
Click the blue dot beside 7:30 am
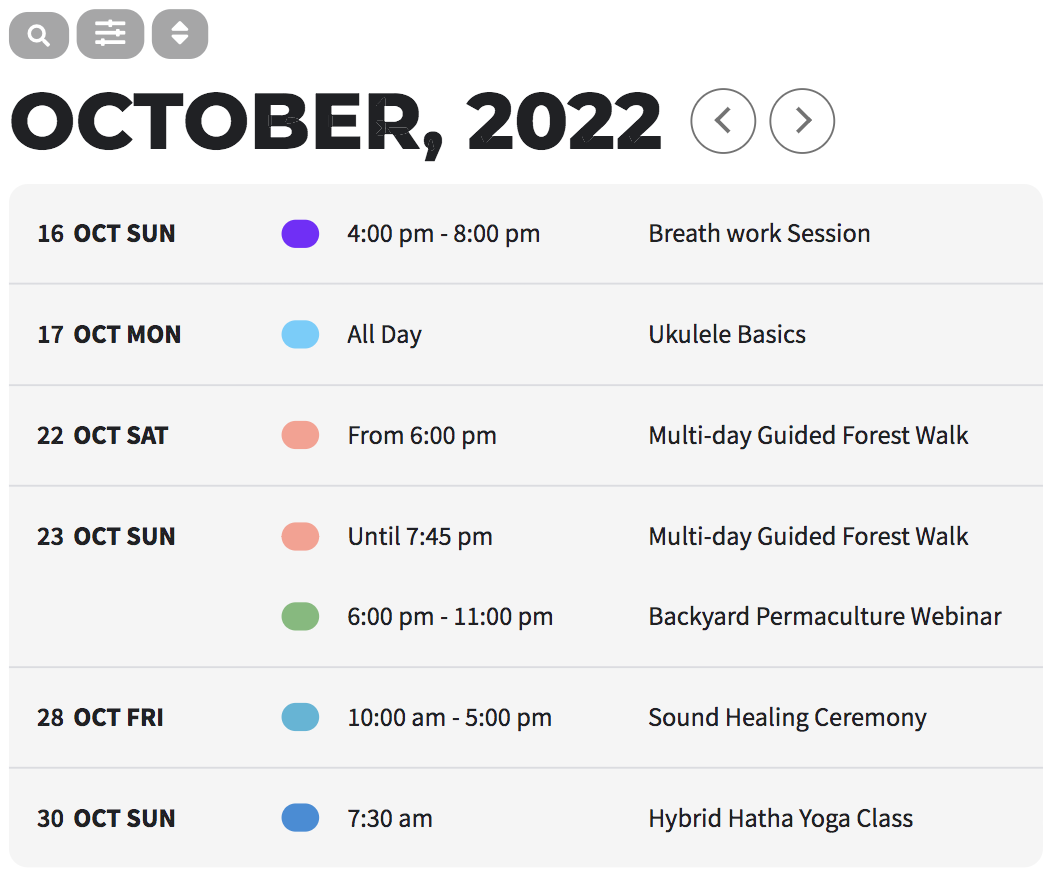(299, 818)
